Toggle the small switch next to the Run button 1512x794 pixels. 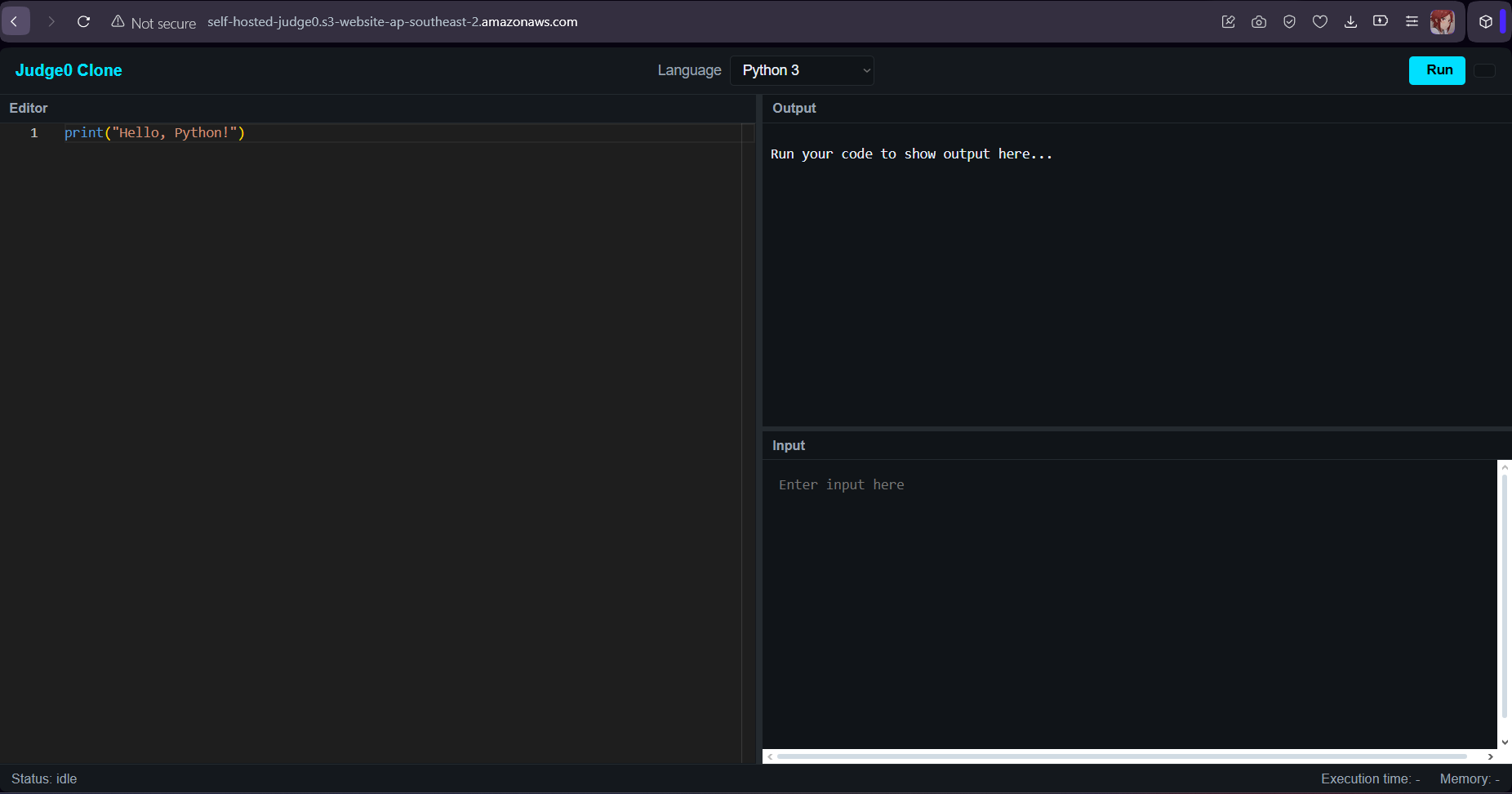coord(1484,70)
